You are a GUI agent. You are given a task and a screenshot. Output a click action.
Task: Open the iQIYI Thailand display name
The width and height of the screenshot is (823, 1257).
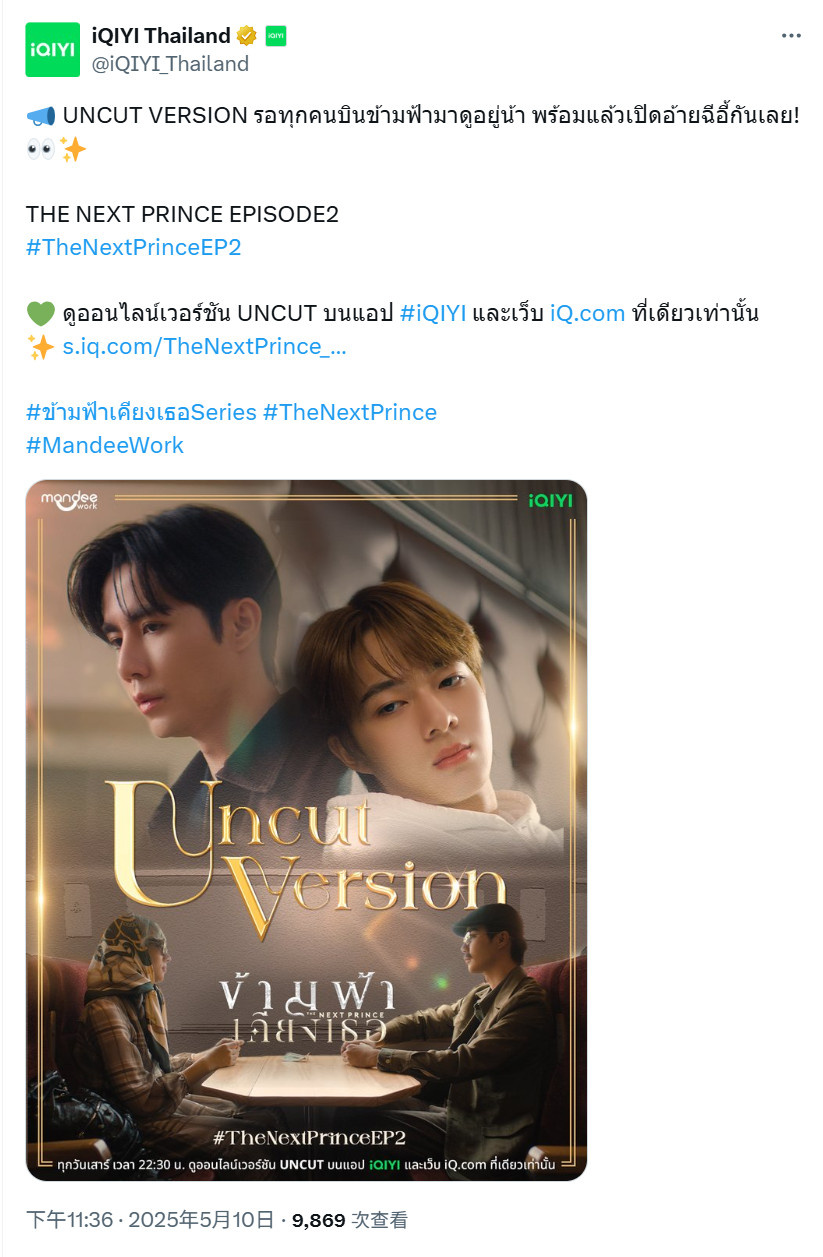[161, 36]
